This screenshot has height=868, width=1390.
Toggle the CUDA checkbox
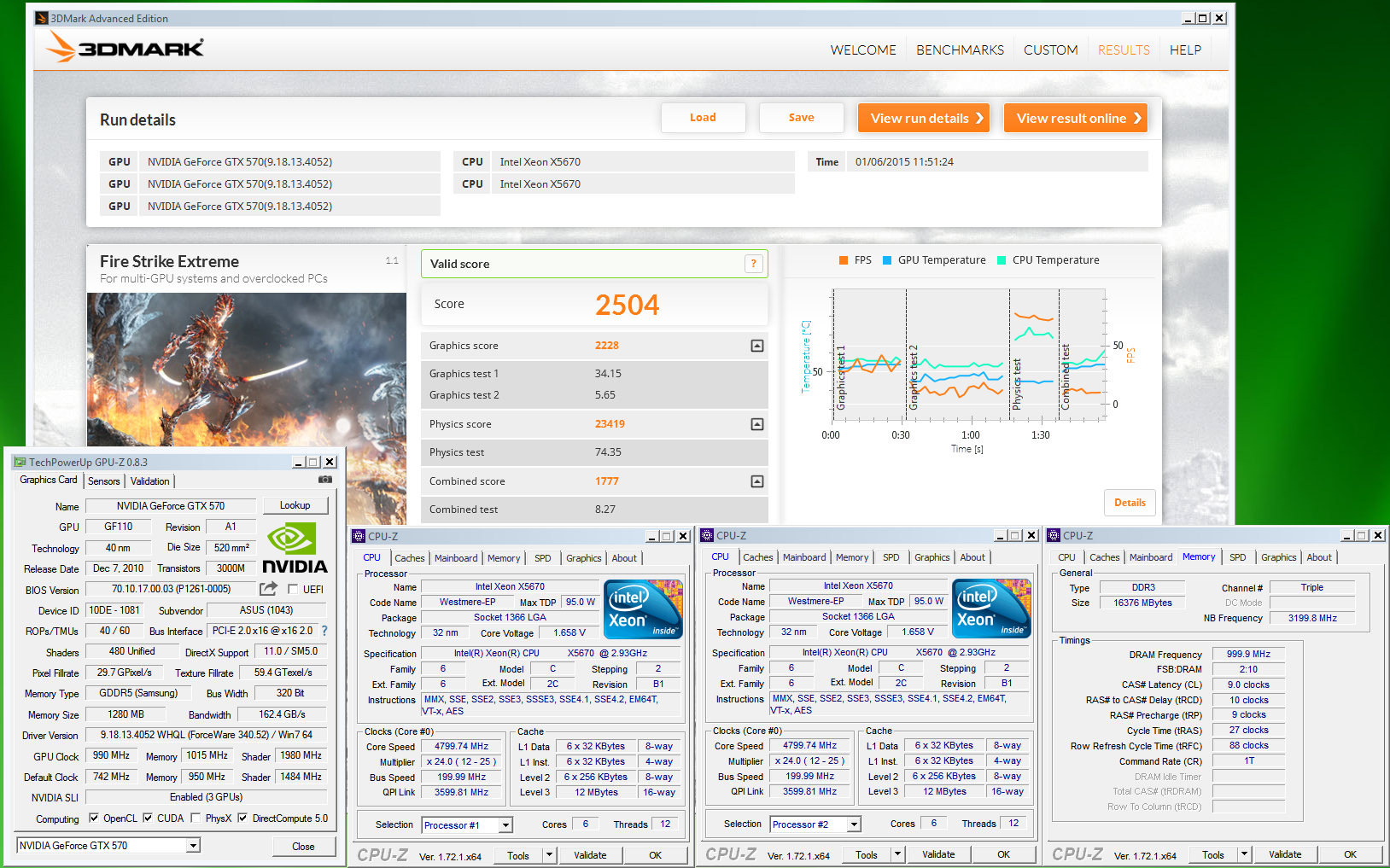[148, 818]
